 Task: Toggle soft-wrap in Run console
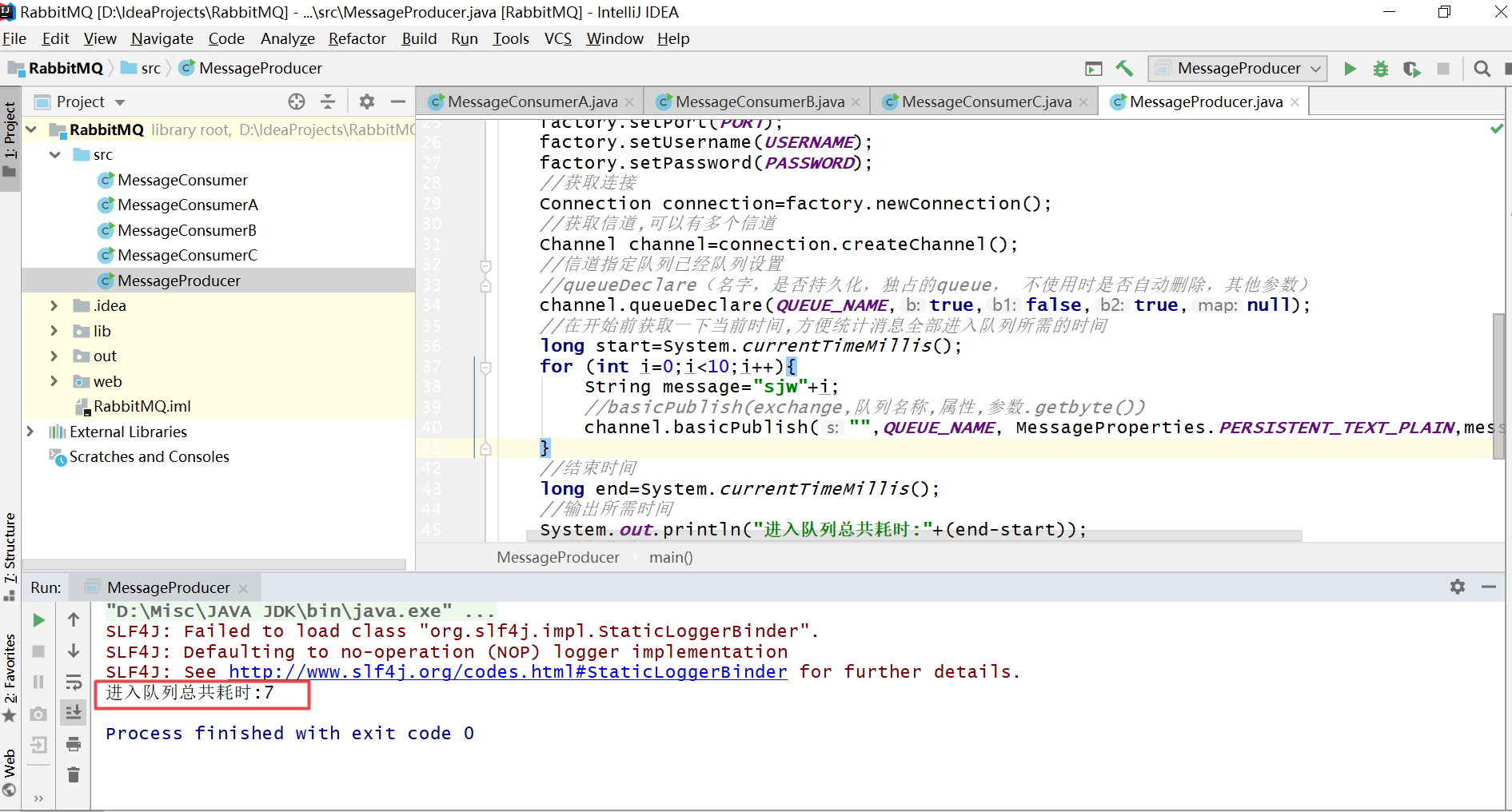click(x=74, y=682)
